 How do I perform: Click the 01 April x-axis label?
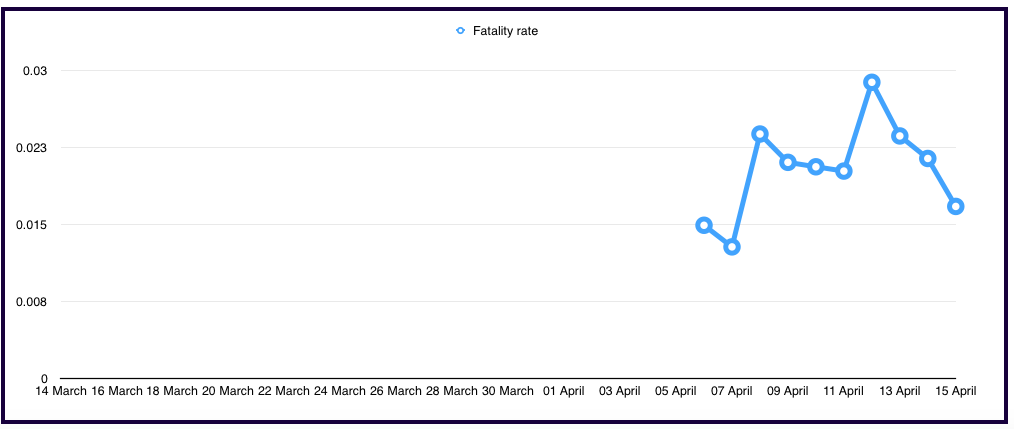click(563, 391)
